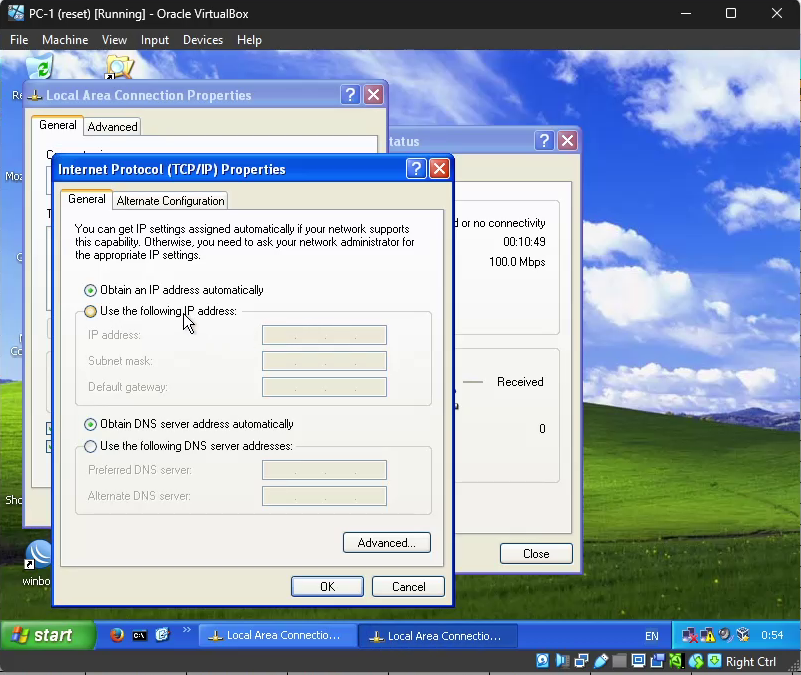The width and height of the screenshot is (801, 675).
Task: Click Cancel in TCP/IP Properties
Action: click(x=408, y=587)
